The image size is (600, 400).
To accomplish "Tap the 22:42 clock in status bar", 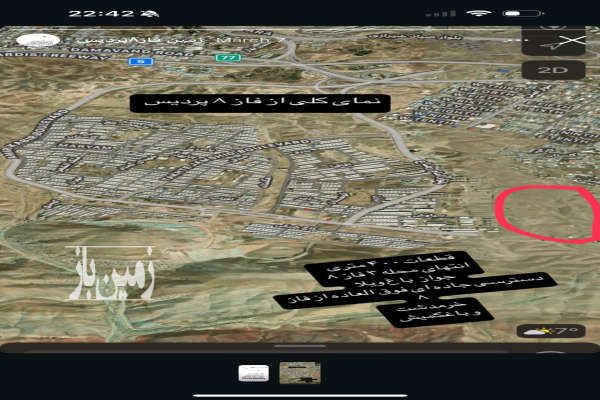I will point(101,14).
